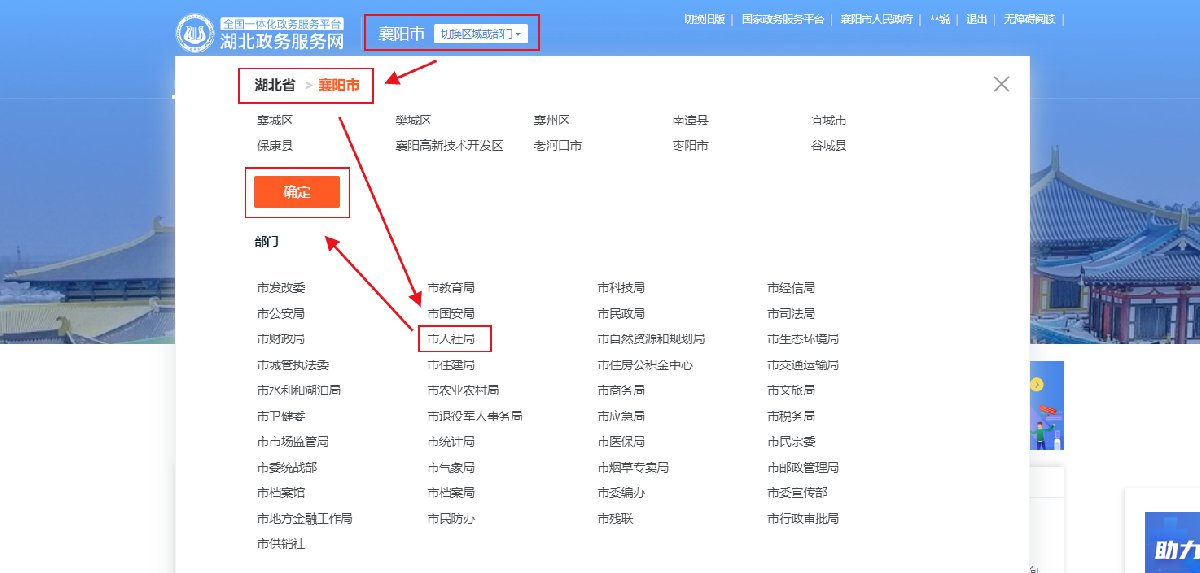Select 襄阳高新技术开发区 region
The height and width of the screenshot is (573, 1200).
[x=449, y=146]
